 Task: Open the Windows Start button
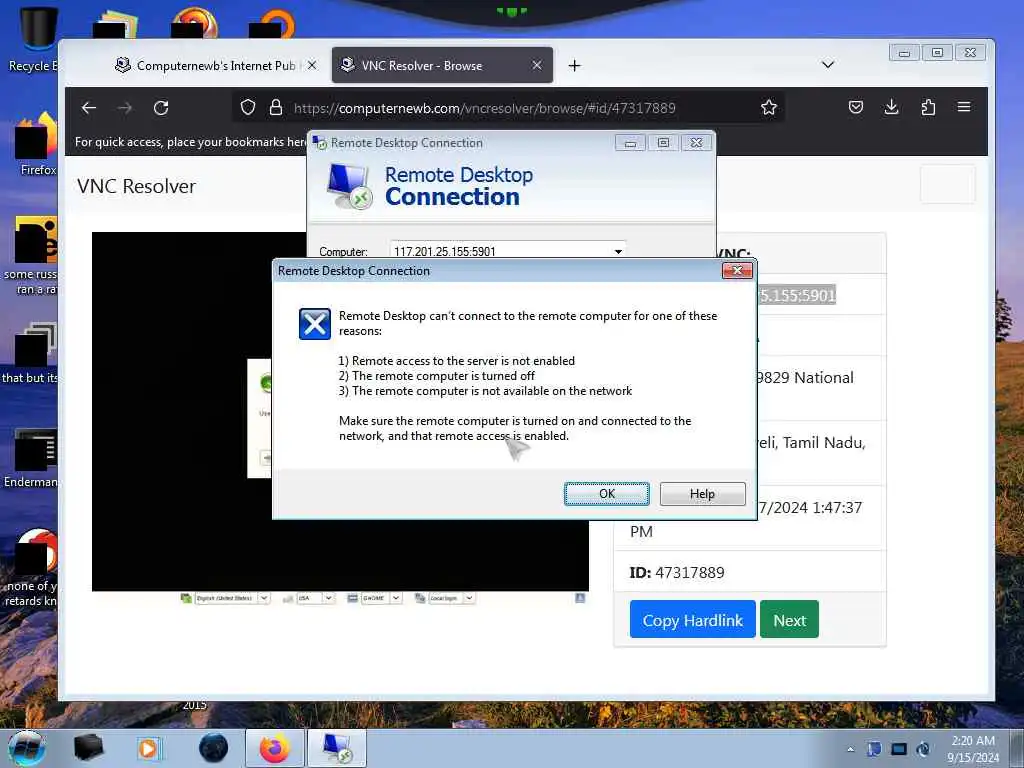(x=26, y=748)
